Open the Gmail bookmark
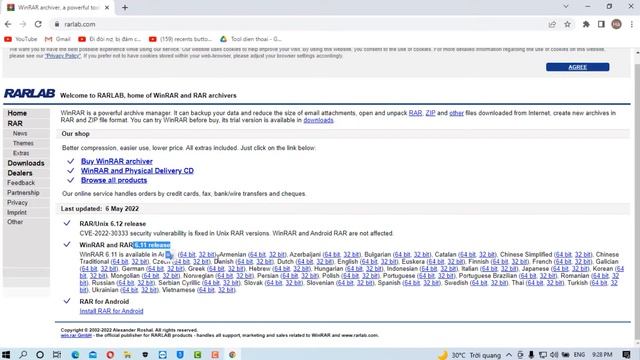The height and width of the screenshot is (360, 640). [x=58, y=39]
